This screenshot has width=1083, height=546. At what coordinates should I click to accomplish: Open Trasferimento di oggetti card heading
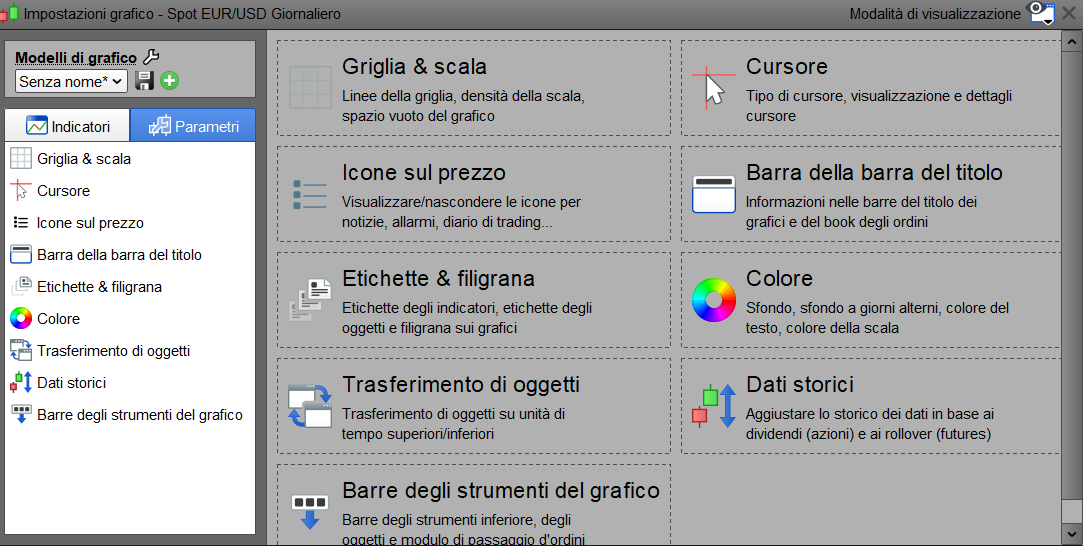[x=461, y=384]
